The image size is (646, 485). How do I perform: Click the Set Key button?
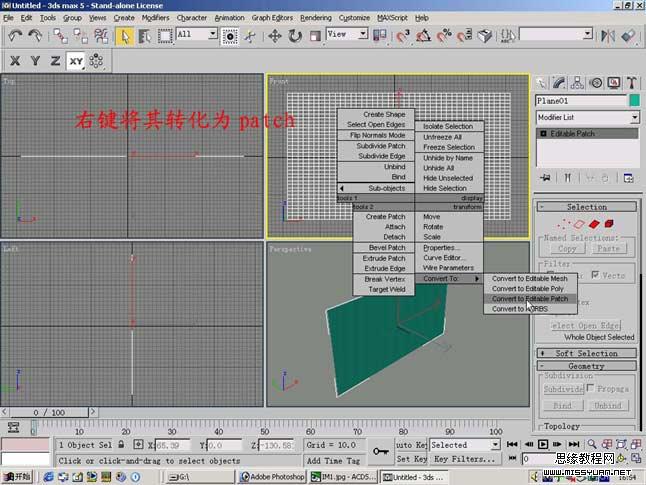(412, 459)
